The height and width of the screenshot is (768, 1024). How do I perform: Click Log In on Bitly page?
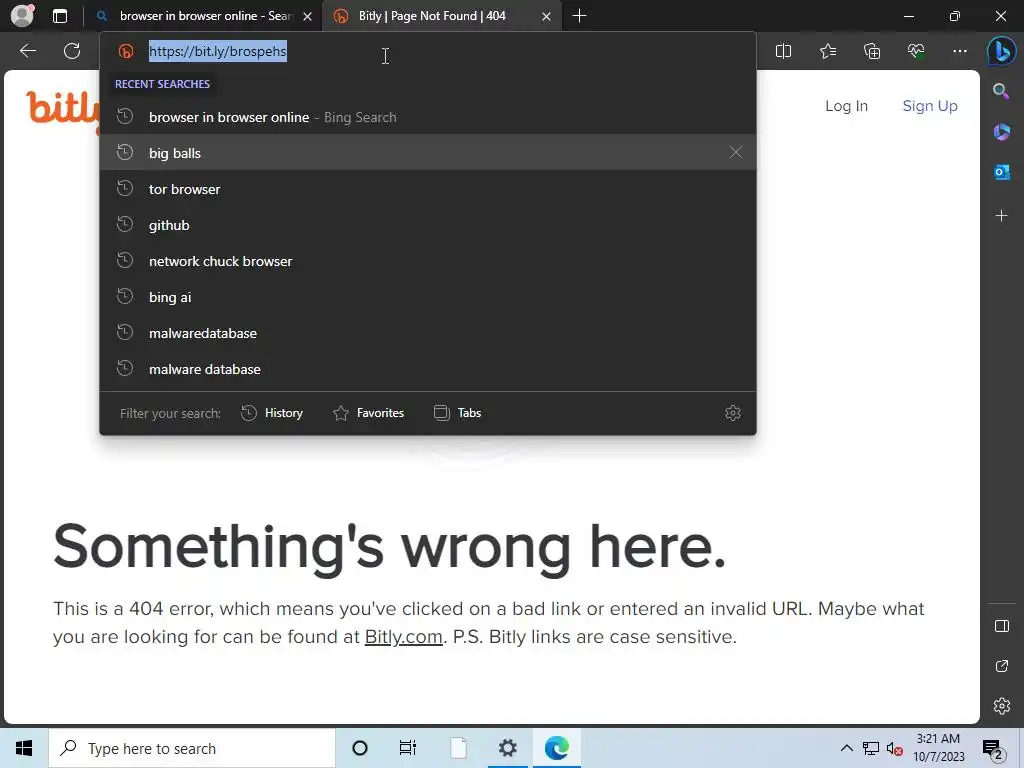click(x=846, y=106)
